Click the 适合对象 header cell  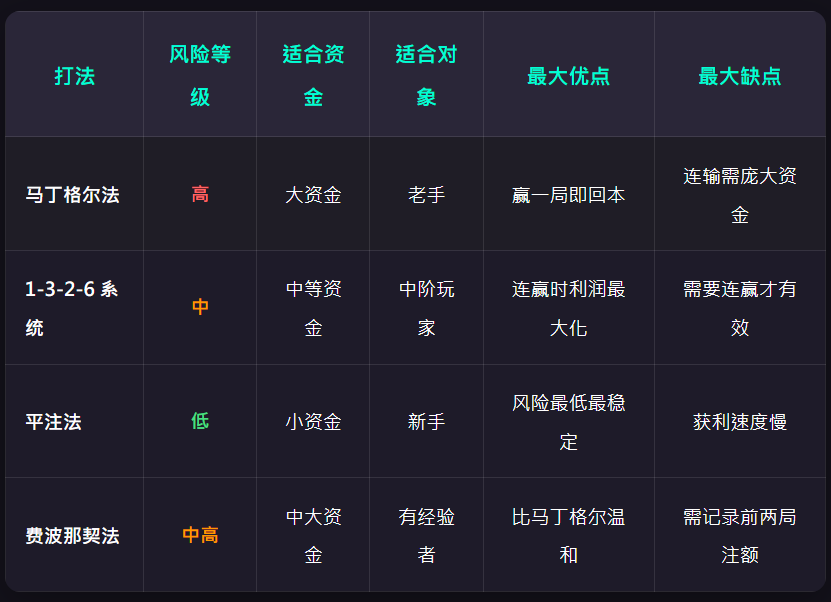tap(426, 76)
